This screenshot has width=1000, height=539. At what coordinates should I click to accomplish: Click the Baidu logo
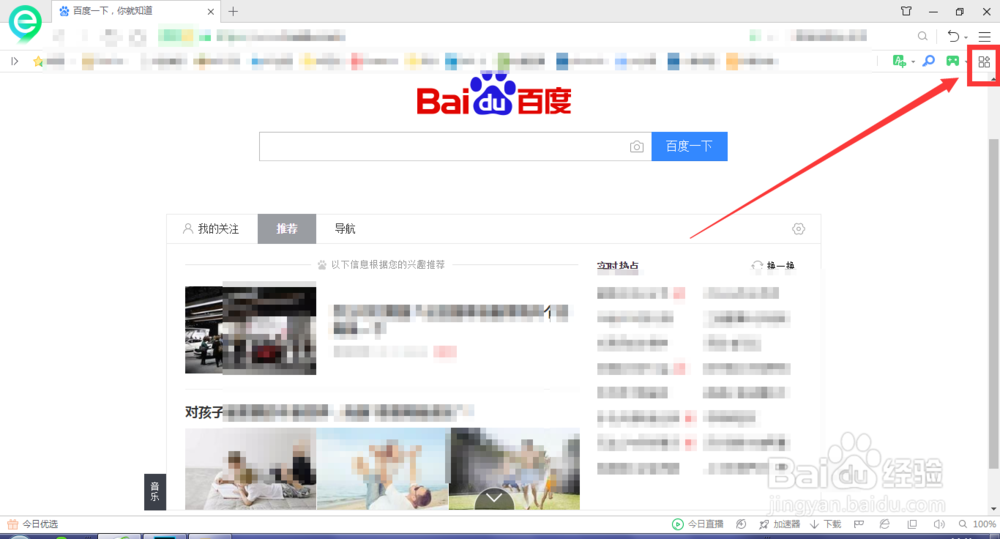[494, 94]
